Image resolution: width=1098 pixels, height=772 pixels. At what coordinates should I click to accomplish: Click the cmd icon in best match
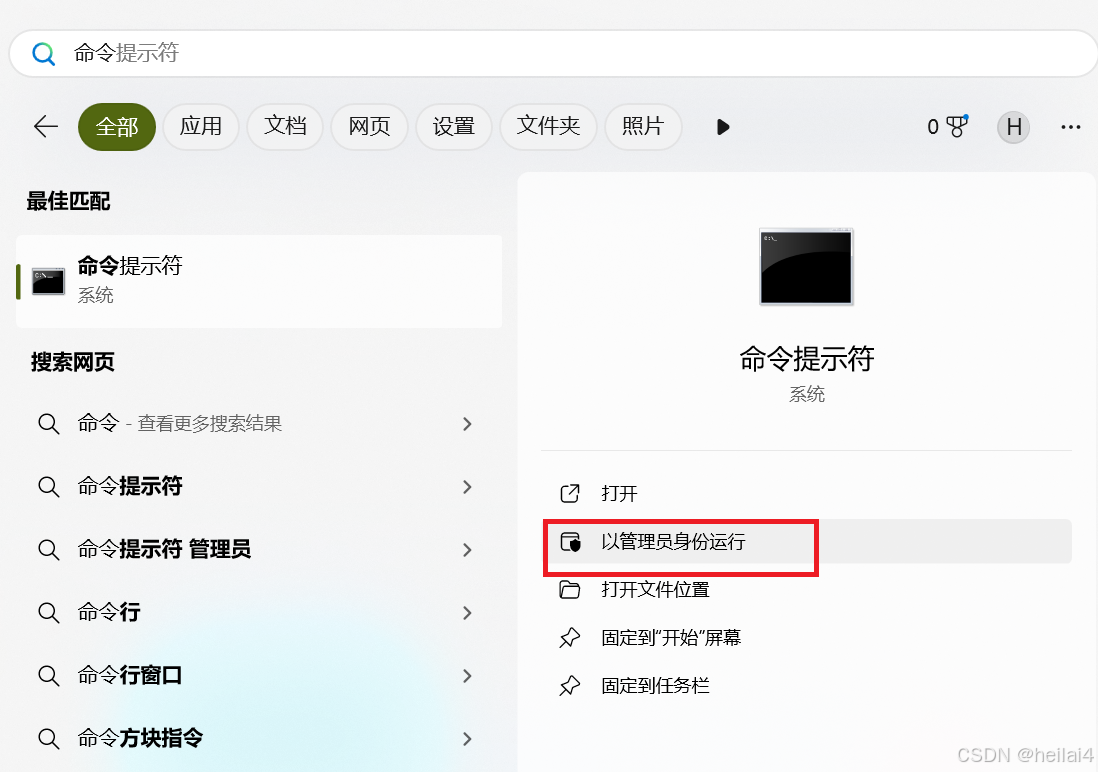tap(48, 281)
